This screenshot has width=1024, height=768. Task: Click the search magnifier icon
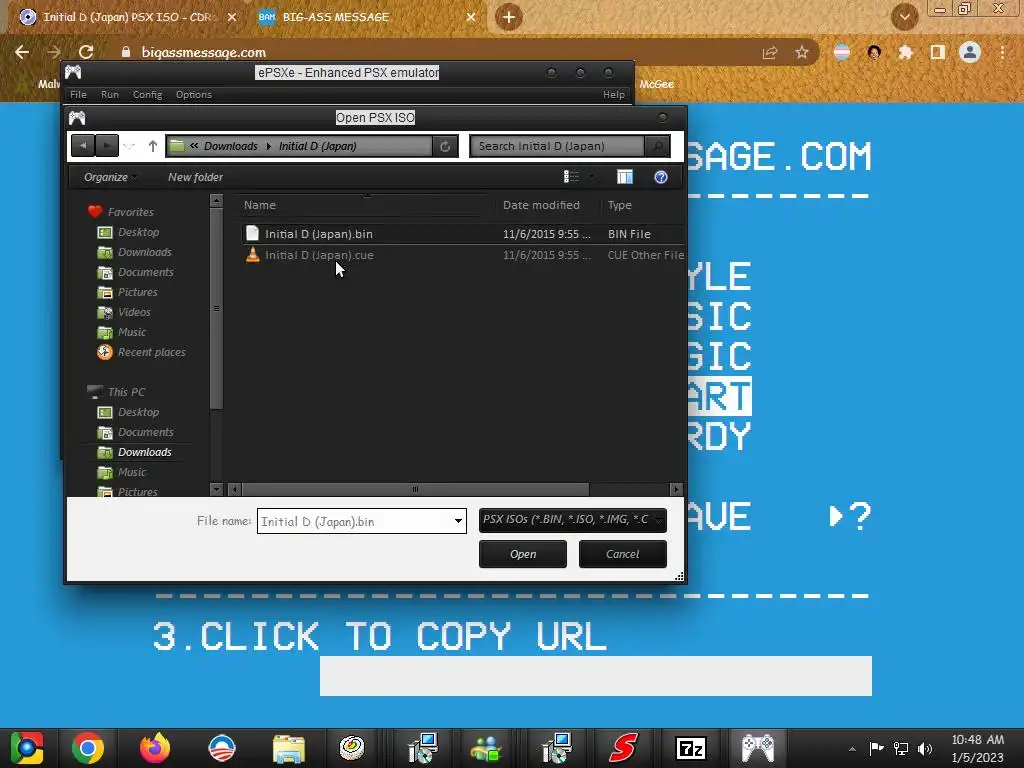[x=658, y=146]
